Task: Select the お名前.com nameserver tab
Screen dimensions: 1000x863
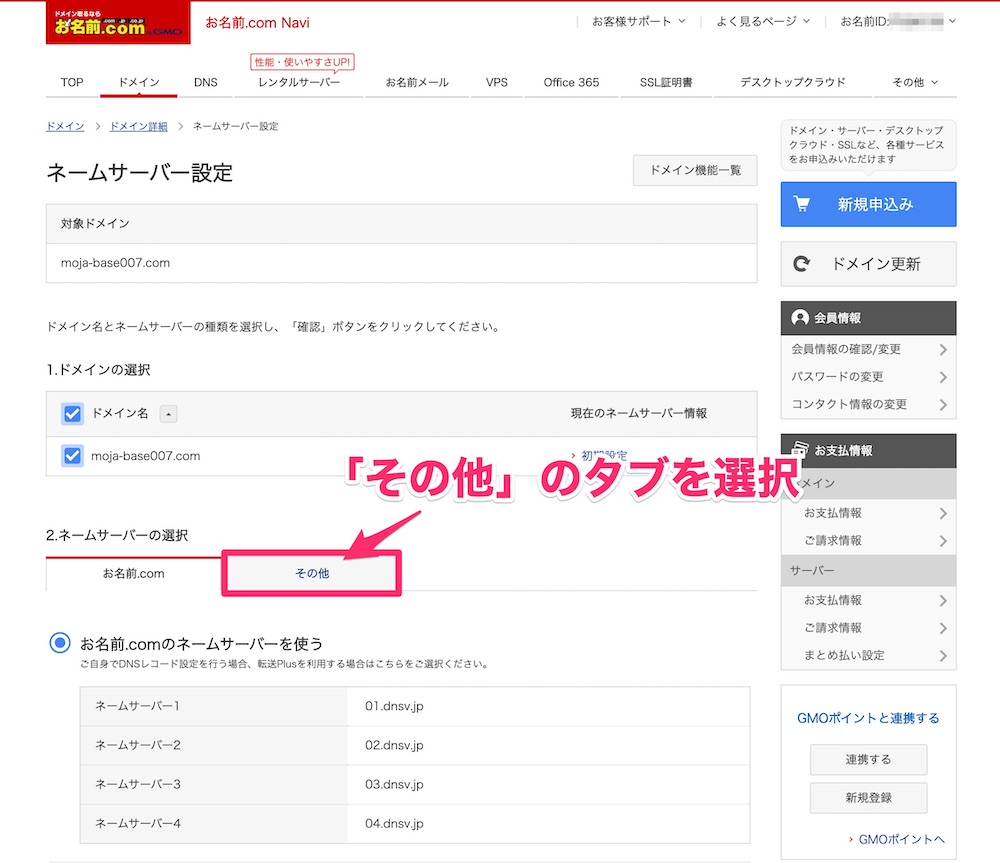Action: pyautogui.click(x=134, y=573)
